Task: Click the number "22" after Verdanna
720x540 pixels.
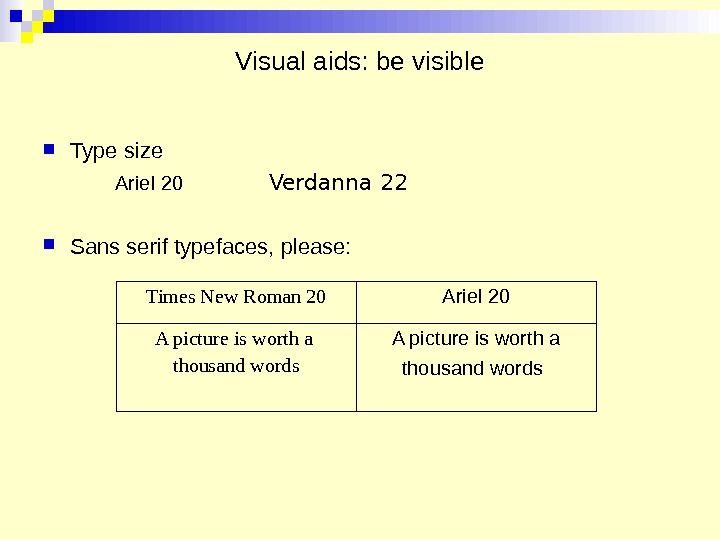Action: (x=394, y=183)
